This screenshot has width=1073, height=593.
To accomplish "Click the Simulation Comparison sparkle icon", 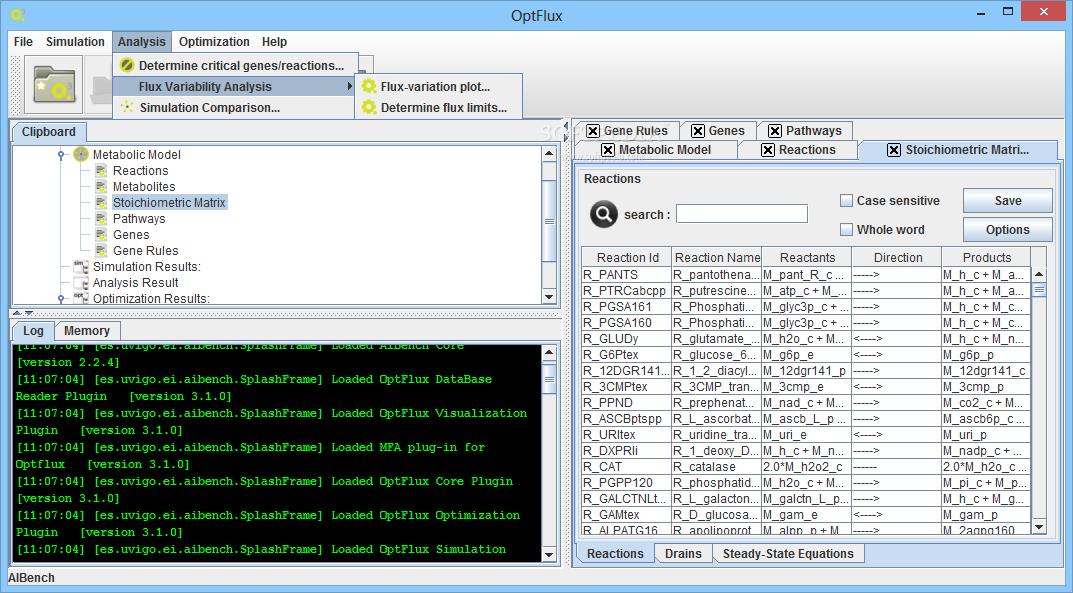I will point(127,107).
